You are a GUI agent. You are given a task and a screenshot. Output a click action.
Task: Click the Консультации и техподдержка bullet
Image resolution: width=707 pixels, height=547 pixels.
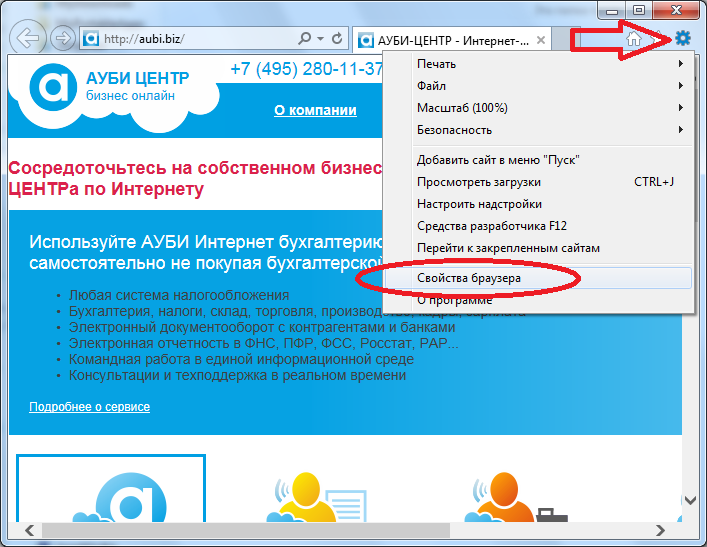tap(237, 375)
